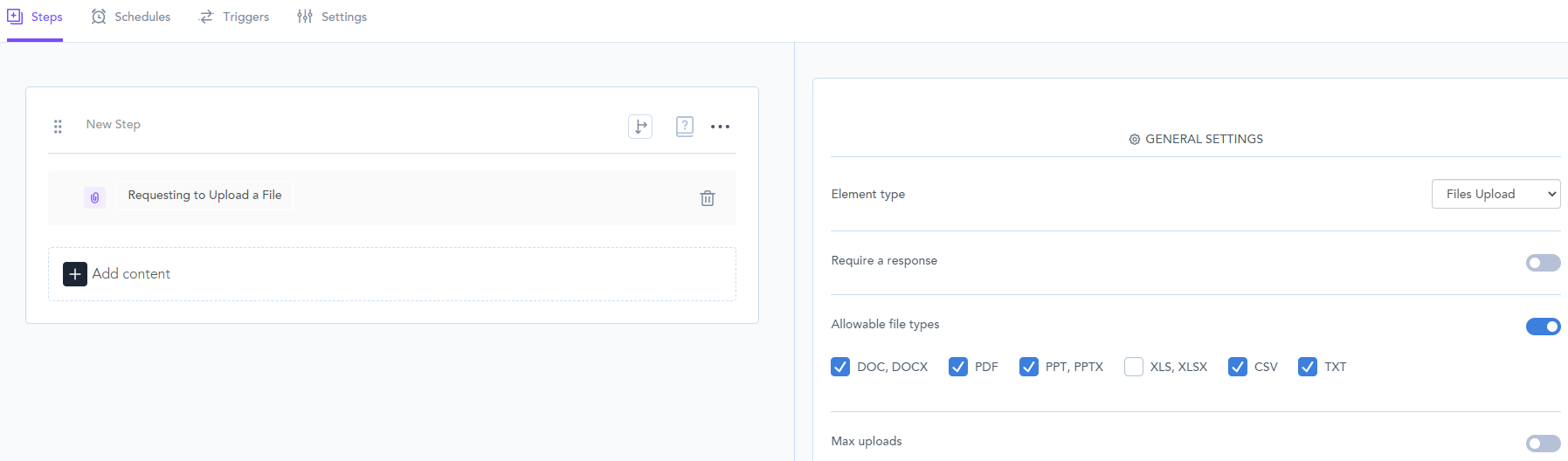Turn off Allowable file types toggle

(1542, 327)
